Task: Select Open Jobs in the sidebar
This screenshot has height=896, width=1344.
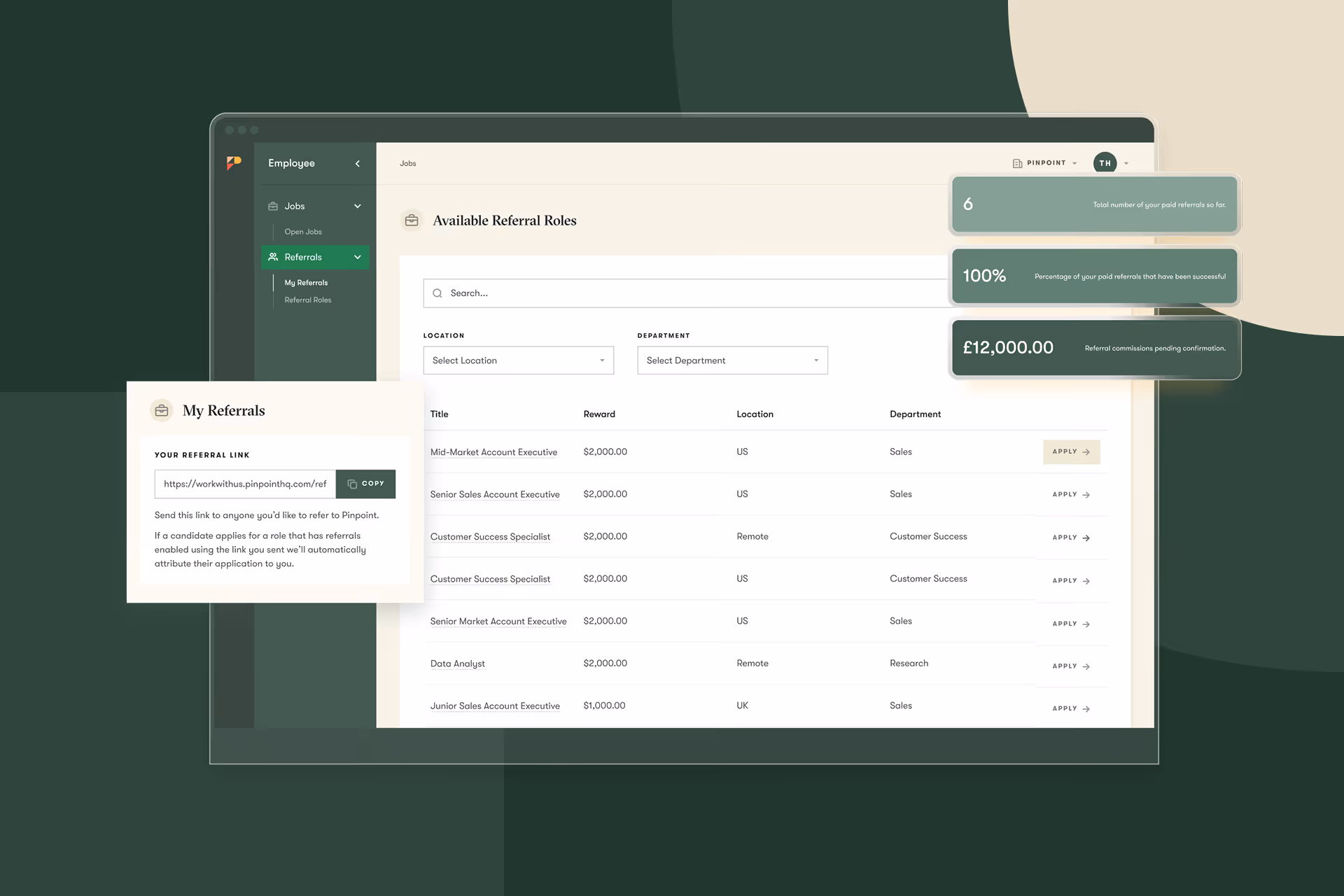Action: [x=303, y=232]
